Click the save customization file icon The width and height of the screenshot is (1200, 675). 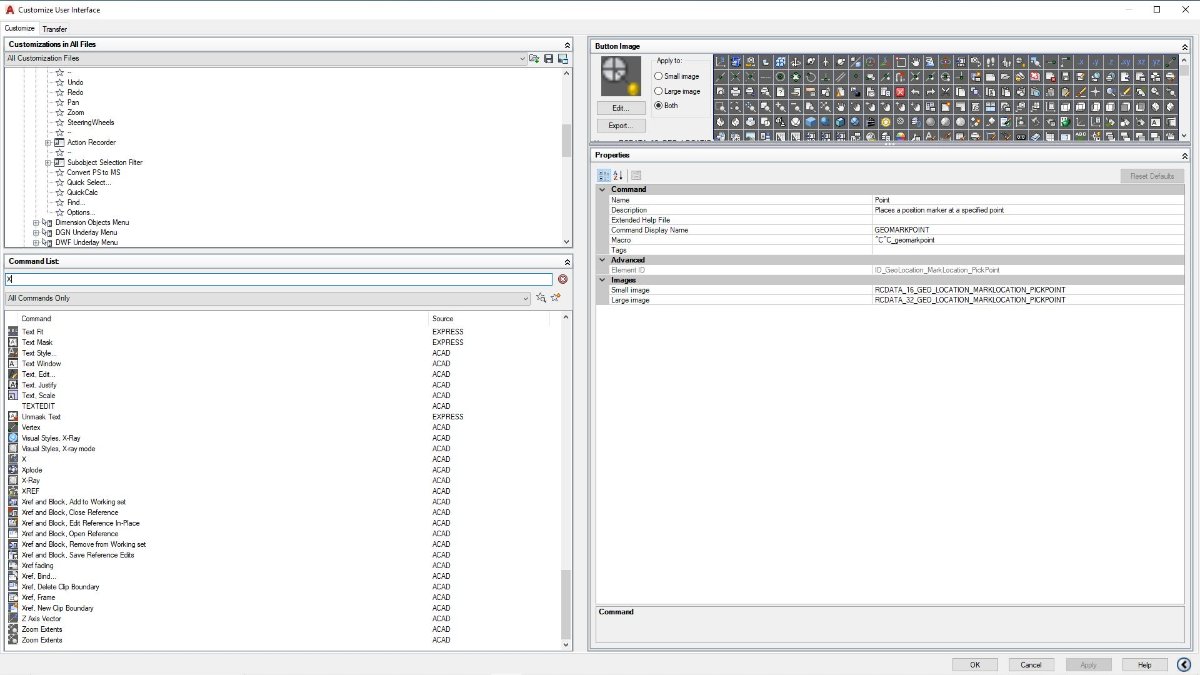pyautogui.click(x=548, y=59)
